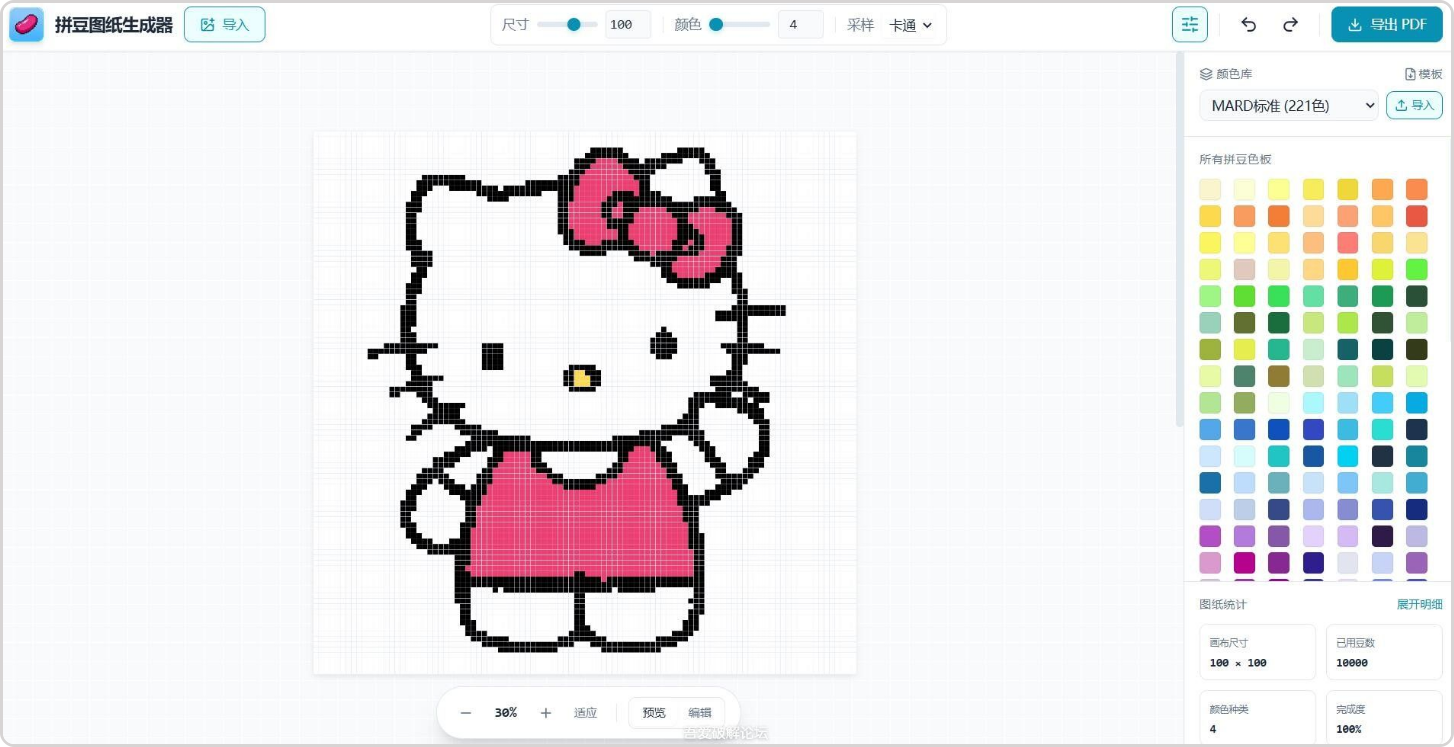Click 导入 upload button beside color library

(x=1414, y=105)
